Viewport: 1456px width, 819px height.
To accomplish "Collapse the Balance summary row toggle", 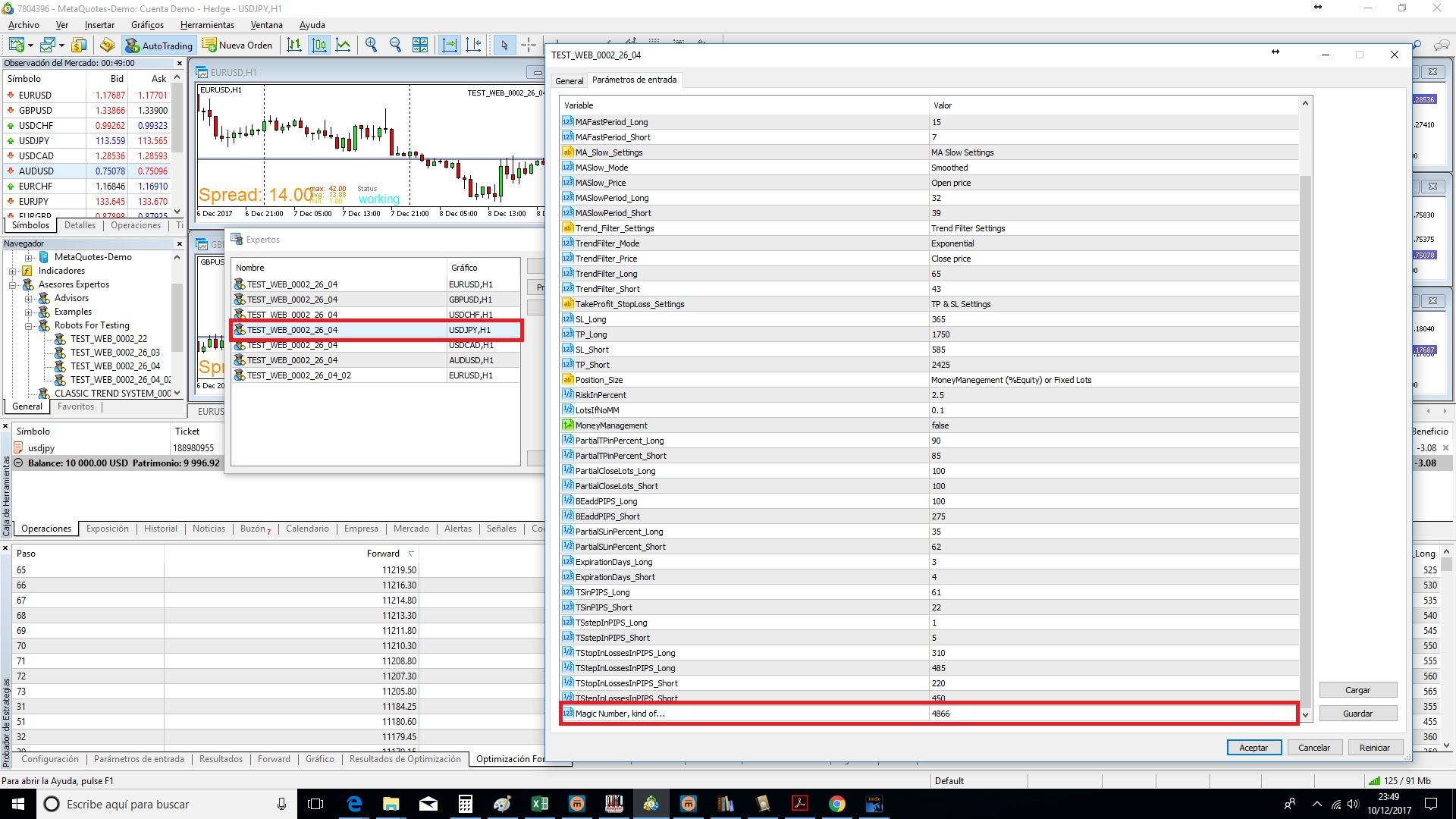I will pyautogui.click(x=19, y=463).
